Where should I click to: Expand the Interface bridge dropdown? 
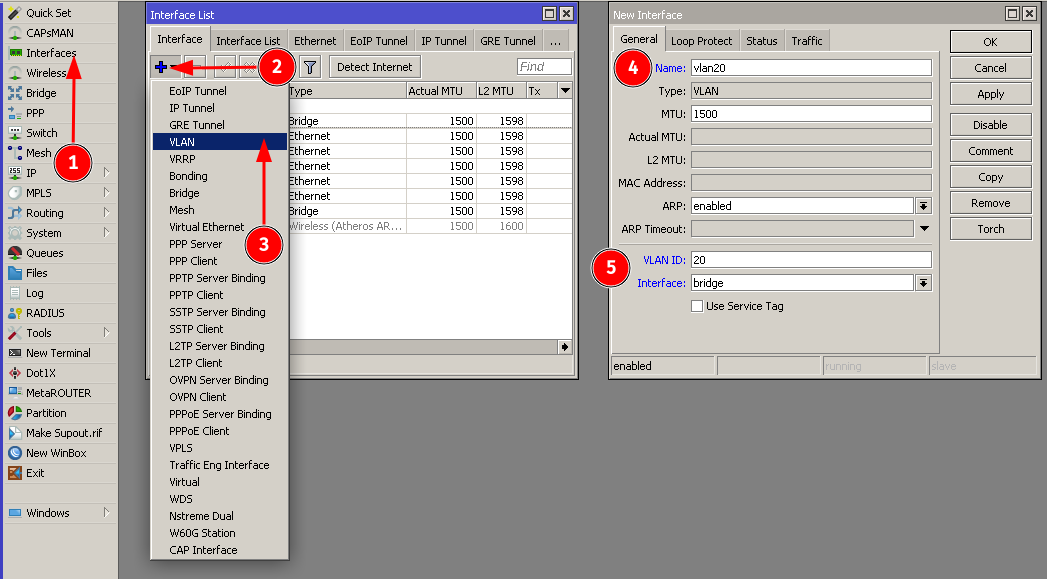click(923, 283)
